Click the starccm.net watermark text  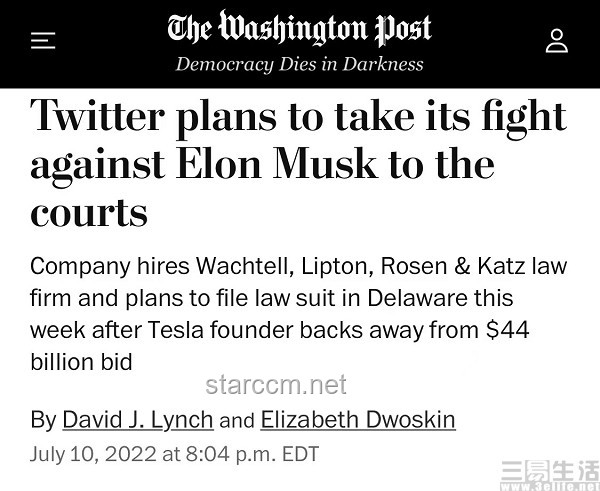[276, 385]
